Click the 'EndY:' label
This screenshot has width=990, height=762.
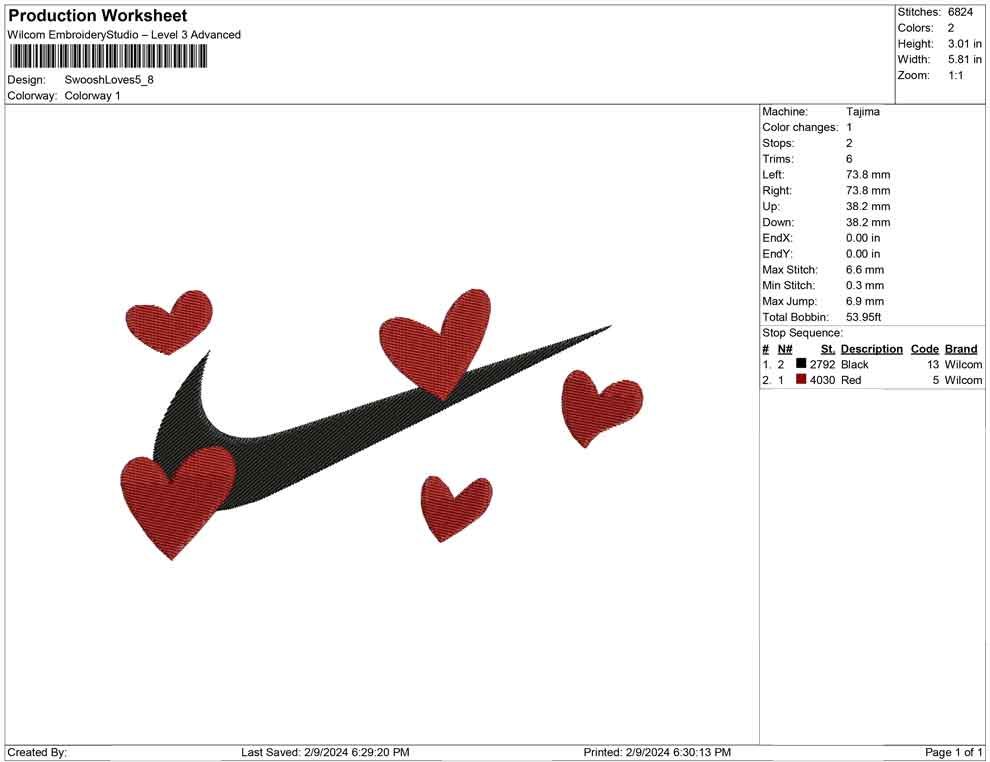[777, 254]
